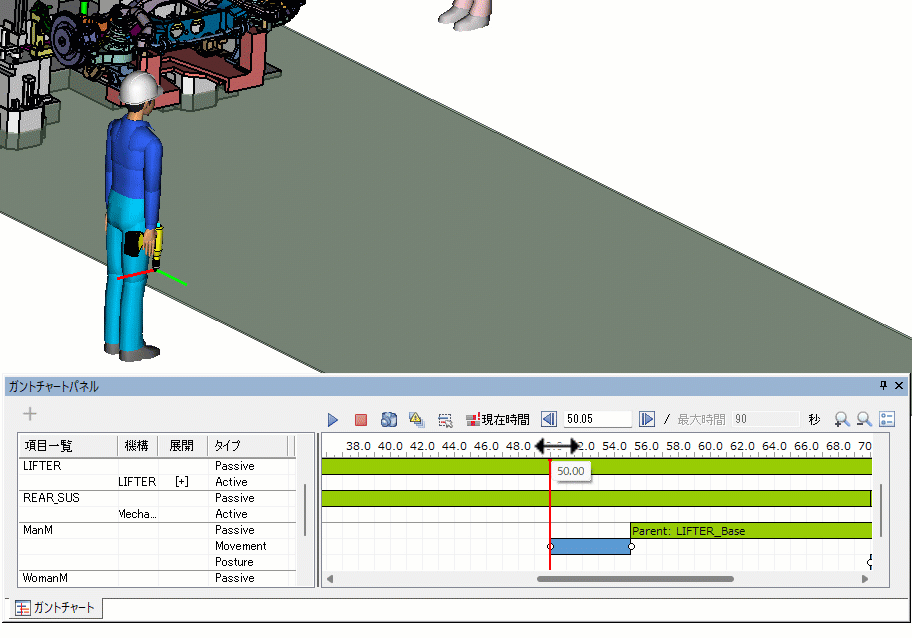
Task: Select the ManM row in item list
Action: [37, 530]
